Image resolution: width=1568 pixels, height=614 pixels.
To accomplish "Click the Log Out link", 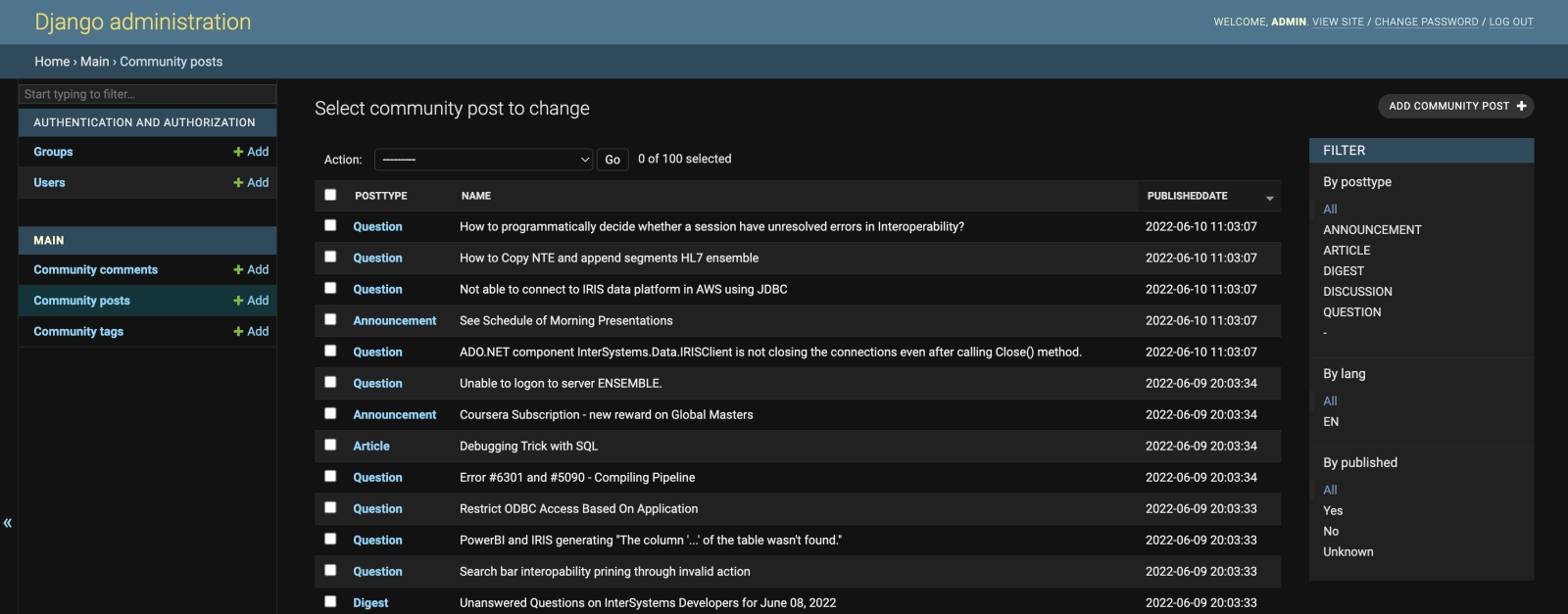I will click(x=1511, y=22).
